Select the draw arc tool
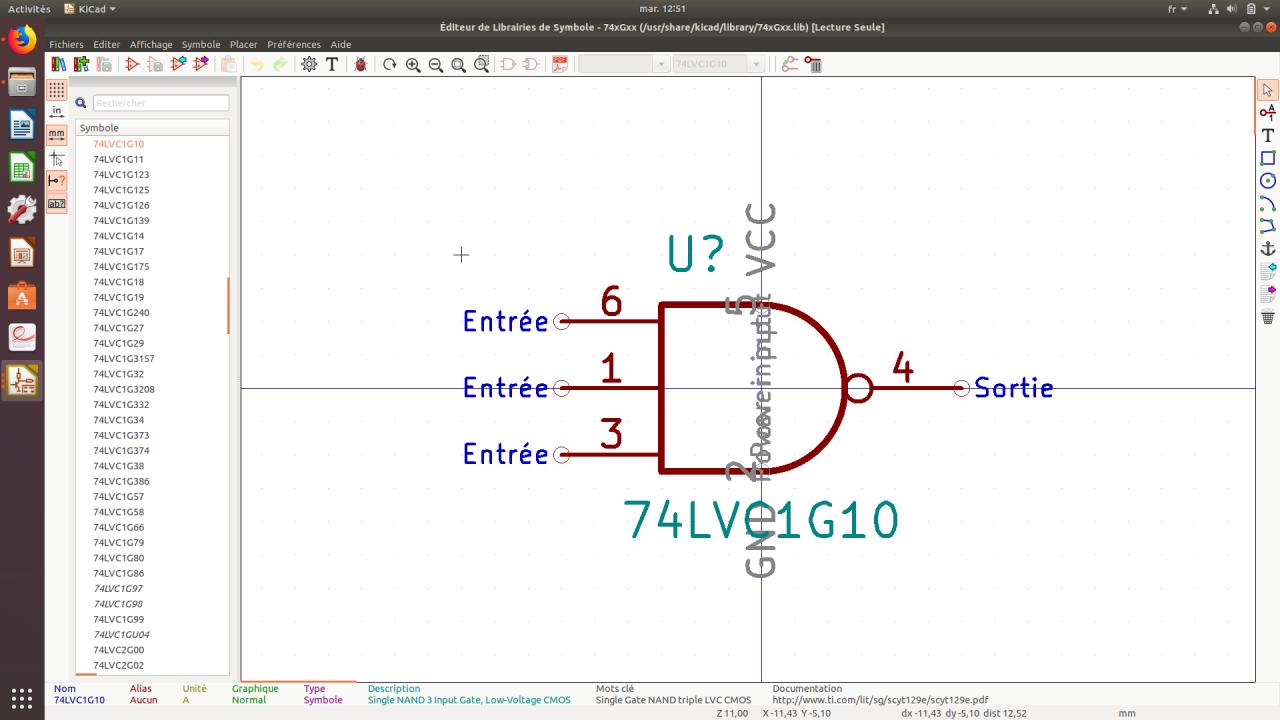Viewport: 1280px width, 720px height. [1268, 203]
